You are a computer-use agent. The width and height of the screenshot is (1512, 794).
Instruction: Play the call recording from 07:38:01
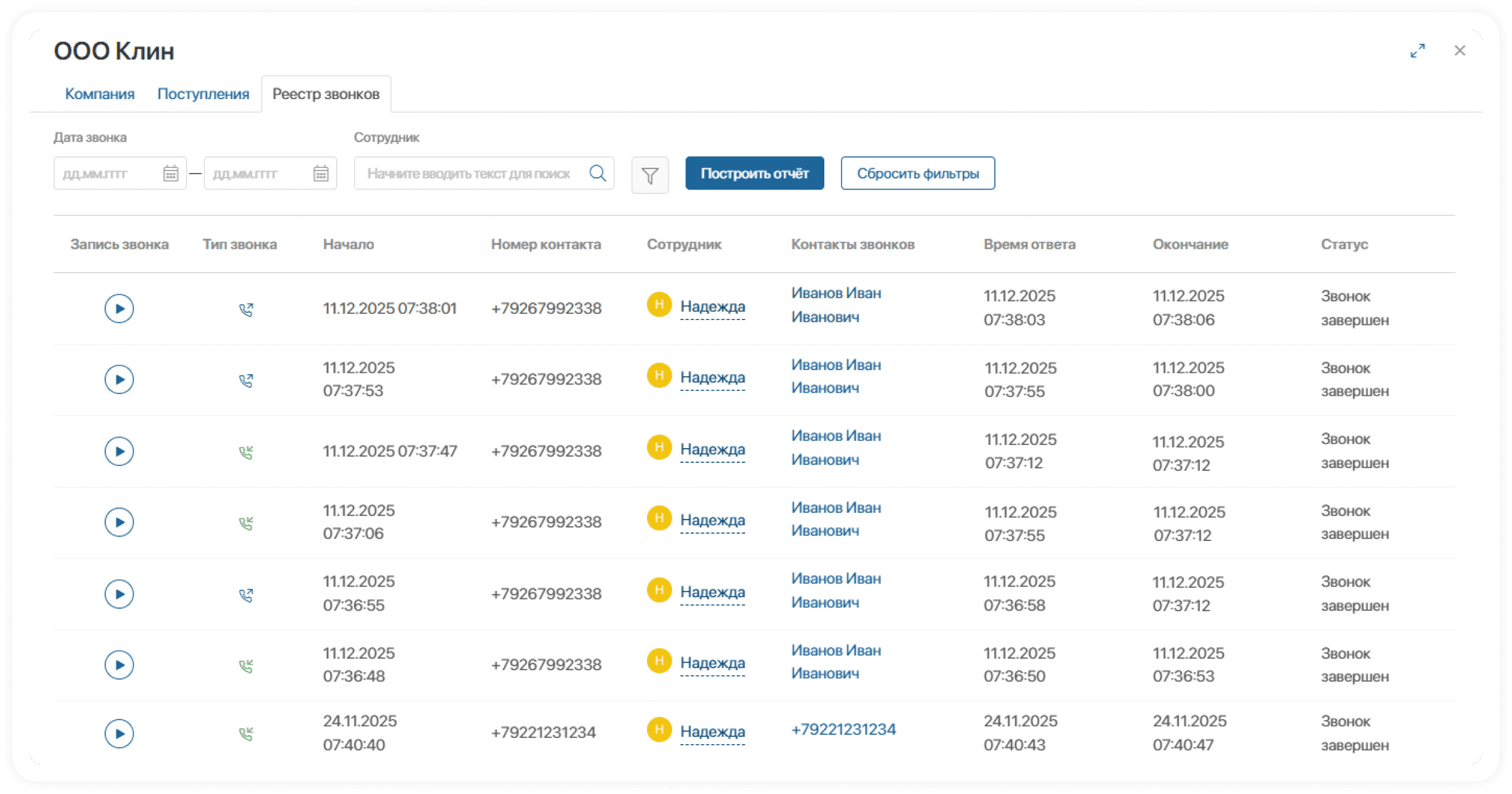(119, 308)
